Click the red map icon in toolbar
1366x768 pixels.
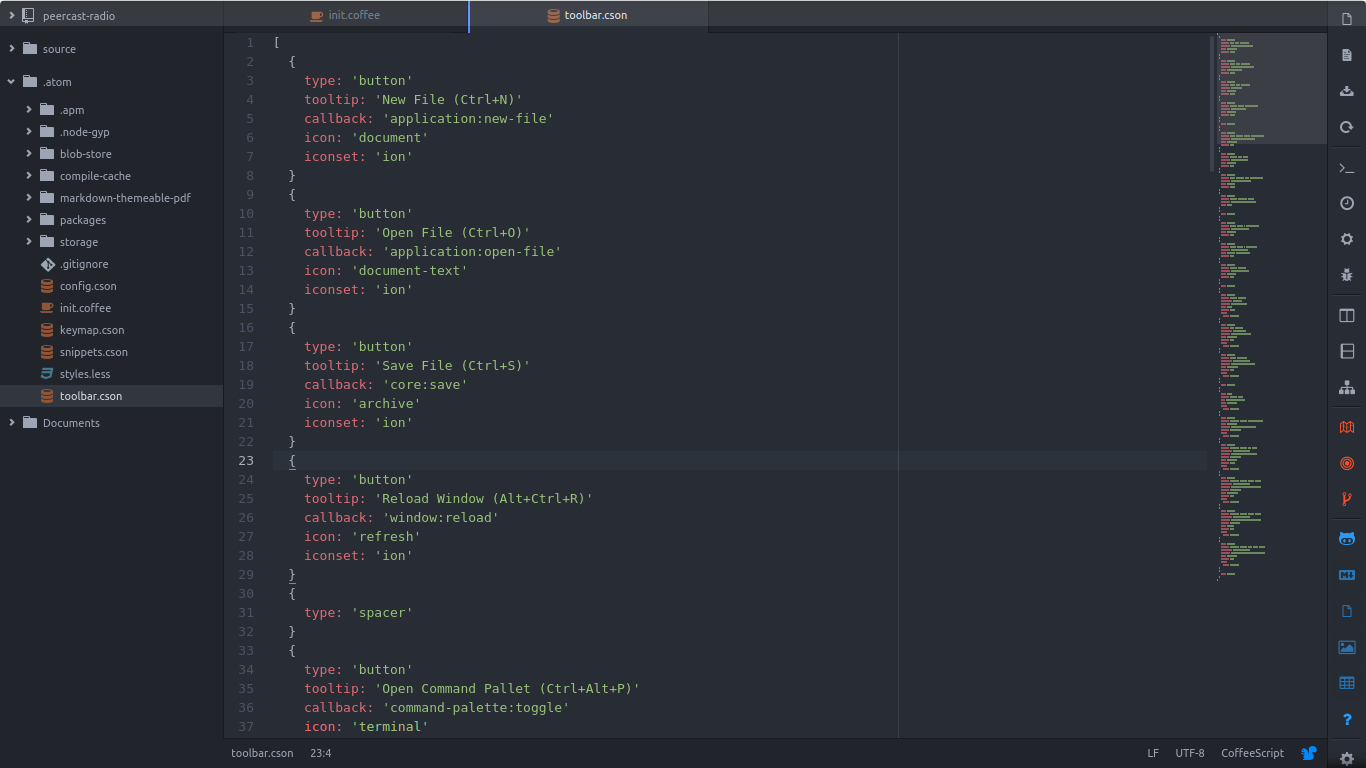(x=1347, y=427)
